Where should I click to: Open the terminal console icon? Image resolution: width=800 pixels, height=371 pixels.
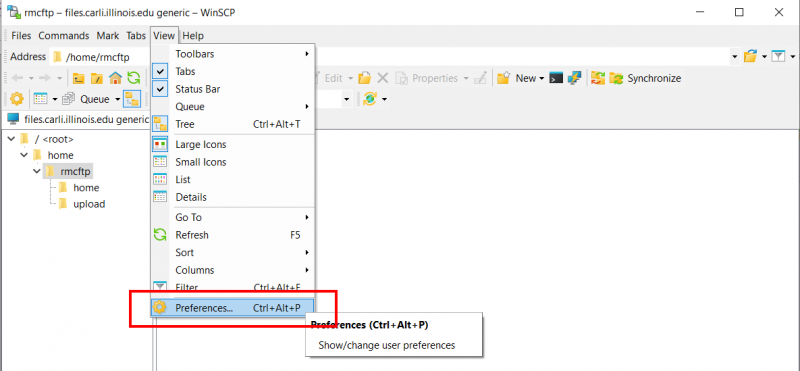click(556, 79)
